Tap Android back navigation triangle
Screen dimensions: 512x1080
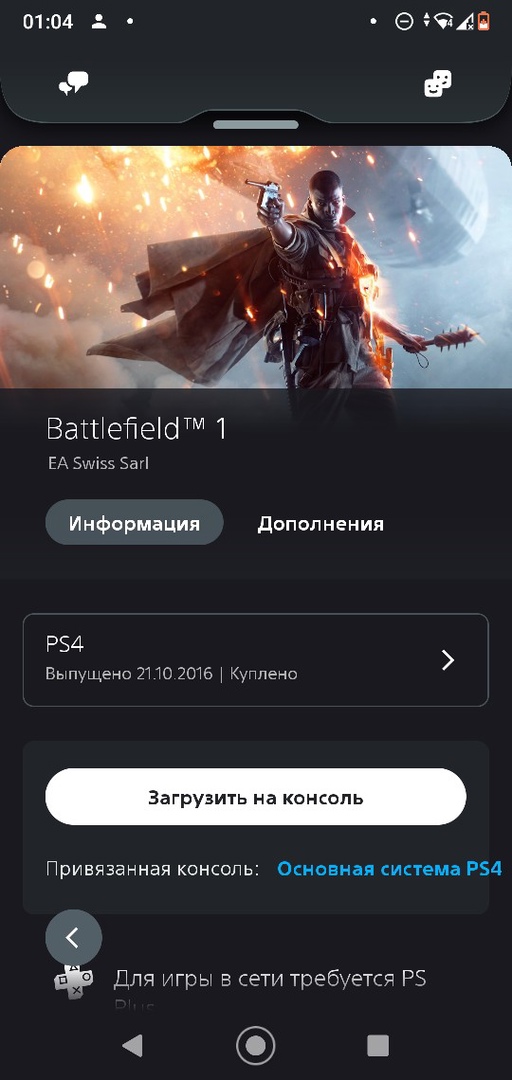(132, 1045)
